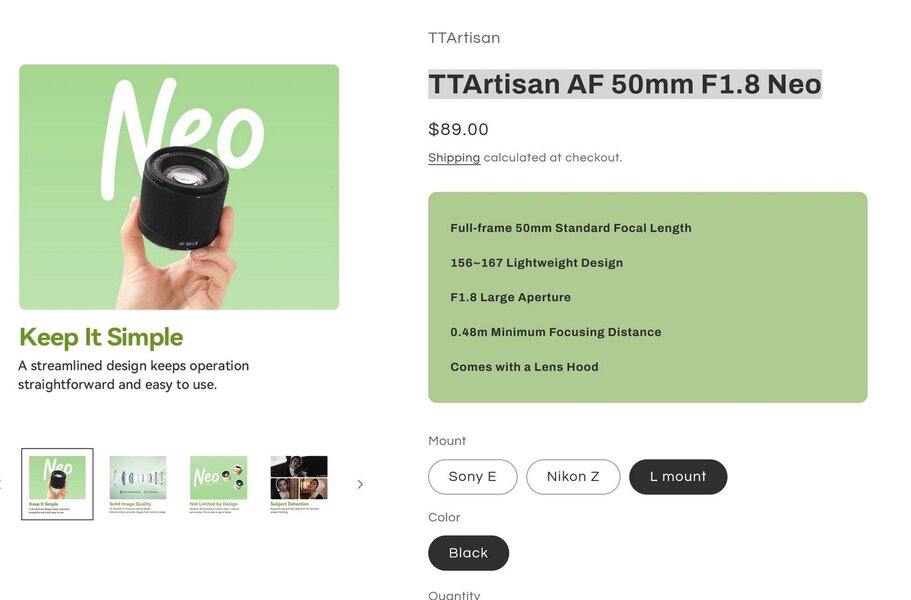Open the Solid Image Quality thumbnail
Screen dimensions: 911x600
point(138,484)
